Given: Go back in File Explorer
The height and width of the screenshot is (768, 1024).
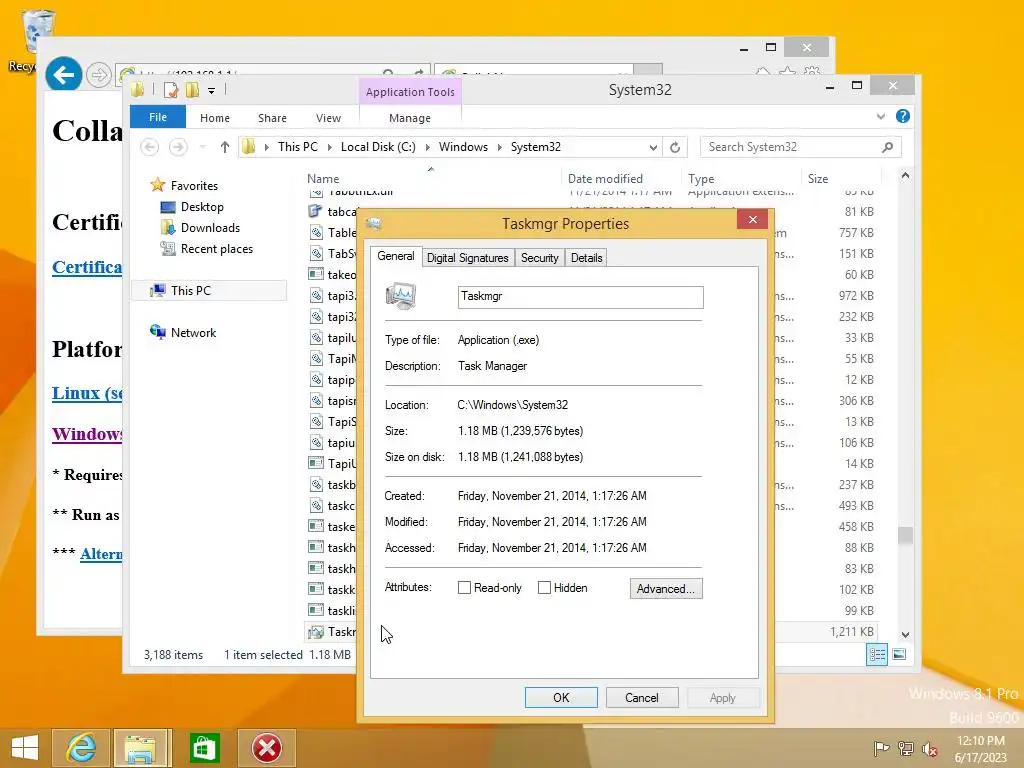Looking at the screenshot, I should click(x=150, y=147).
